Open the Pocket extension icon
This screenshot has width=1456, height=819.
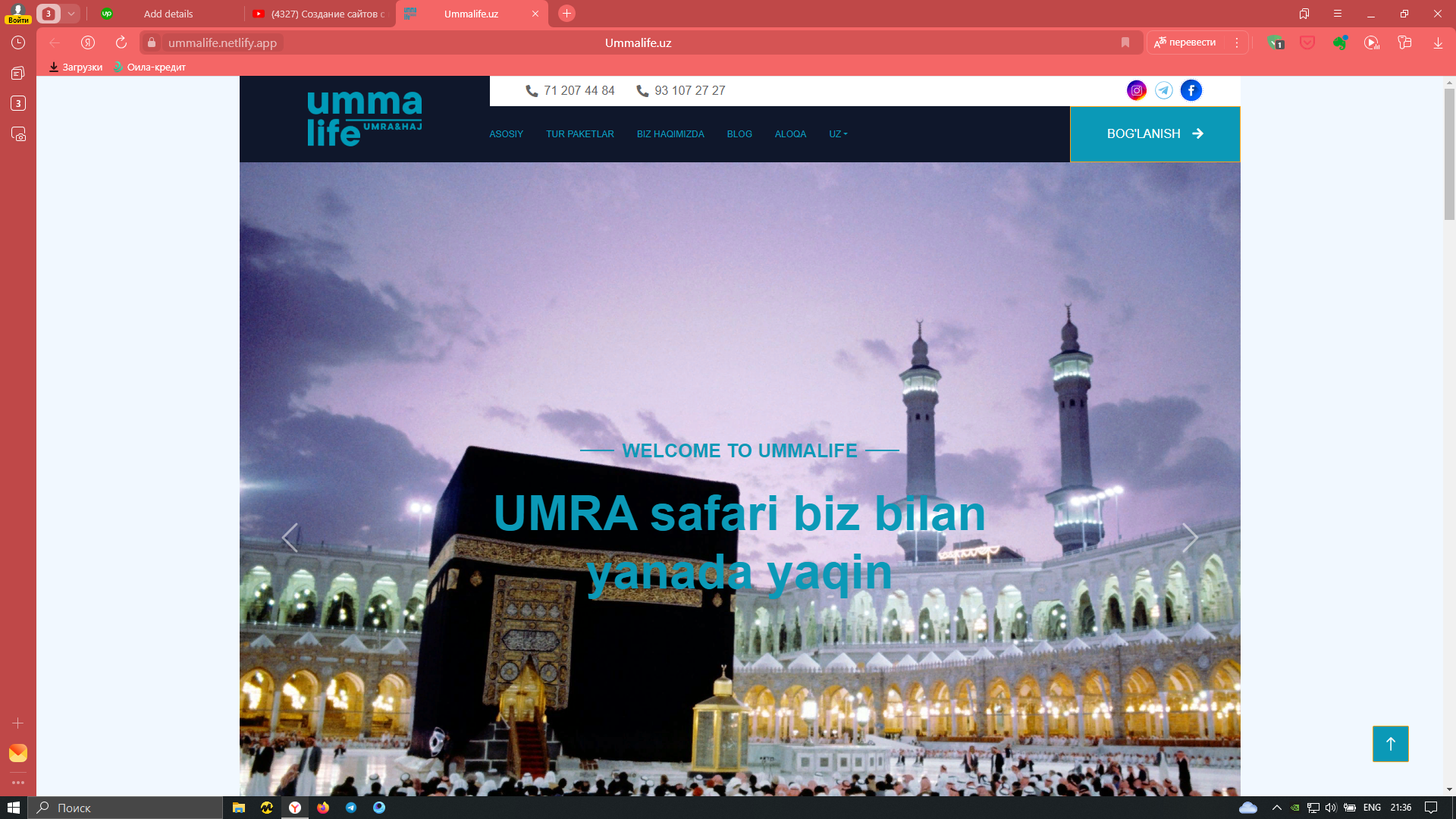pyautogui.click(x=1307, y=42)
